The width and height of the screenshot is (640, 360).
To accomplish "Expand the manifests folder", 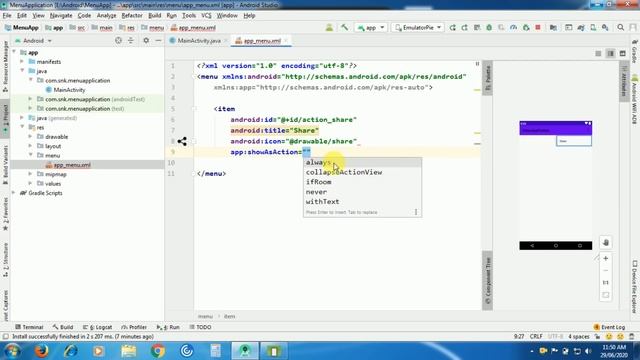I will pos(22,62).
